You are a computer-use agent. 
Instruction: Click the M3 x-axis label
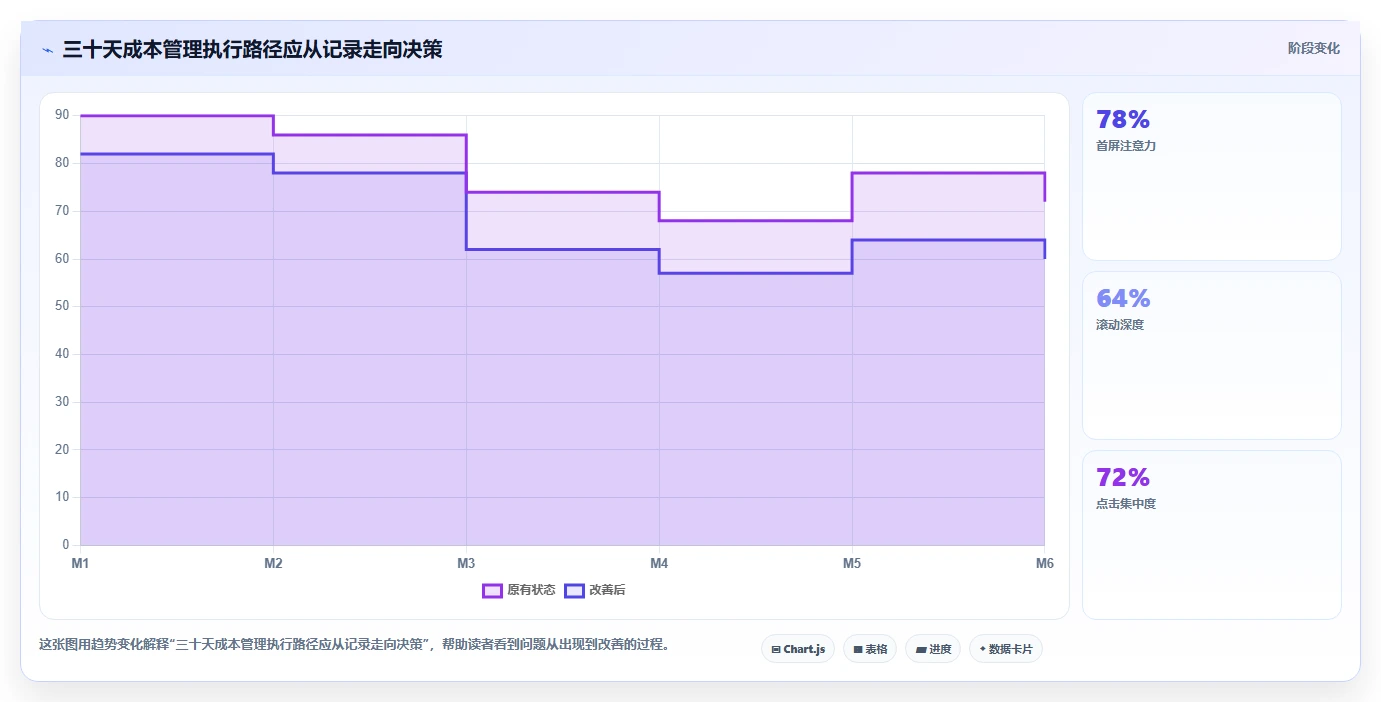(x=466, y=563)
